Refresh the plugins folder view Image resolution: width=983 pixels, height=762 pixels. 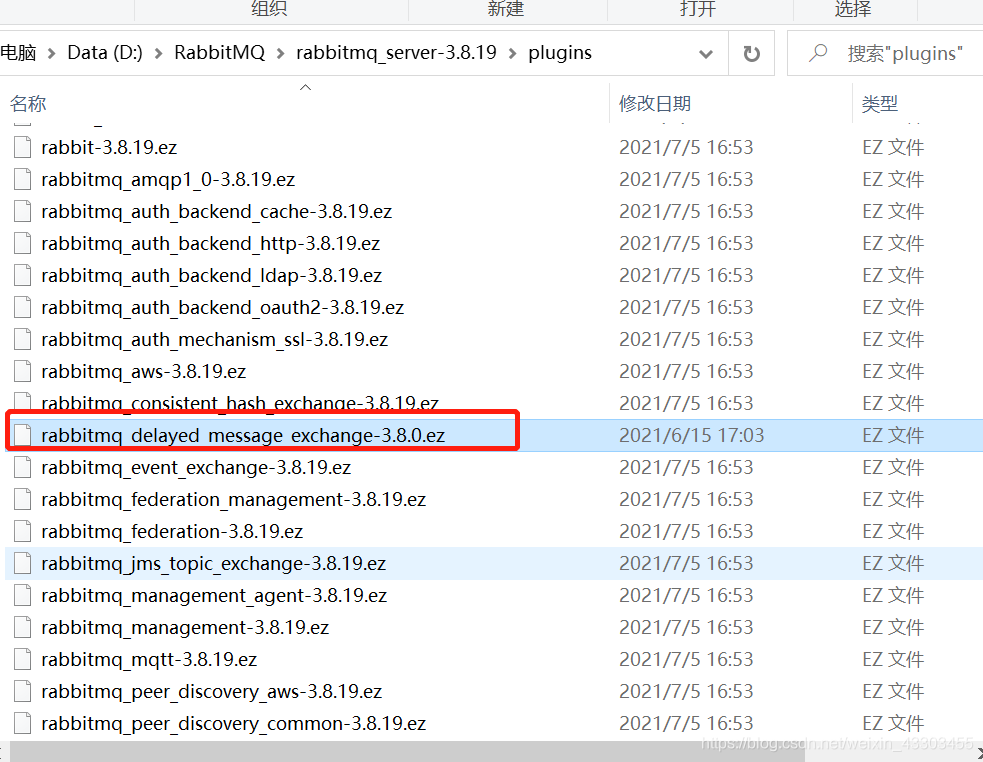752,53
